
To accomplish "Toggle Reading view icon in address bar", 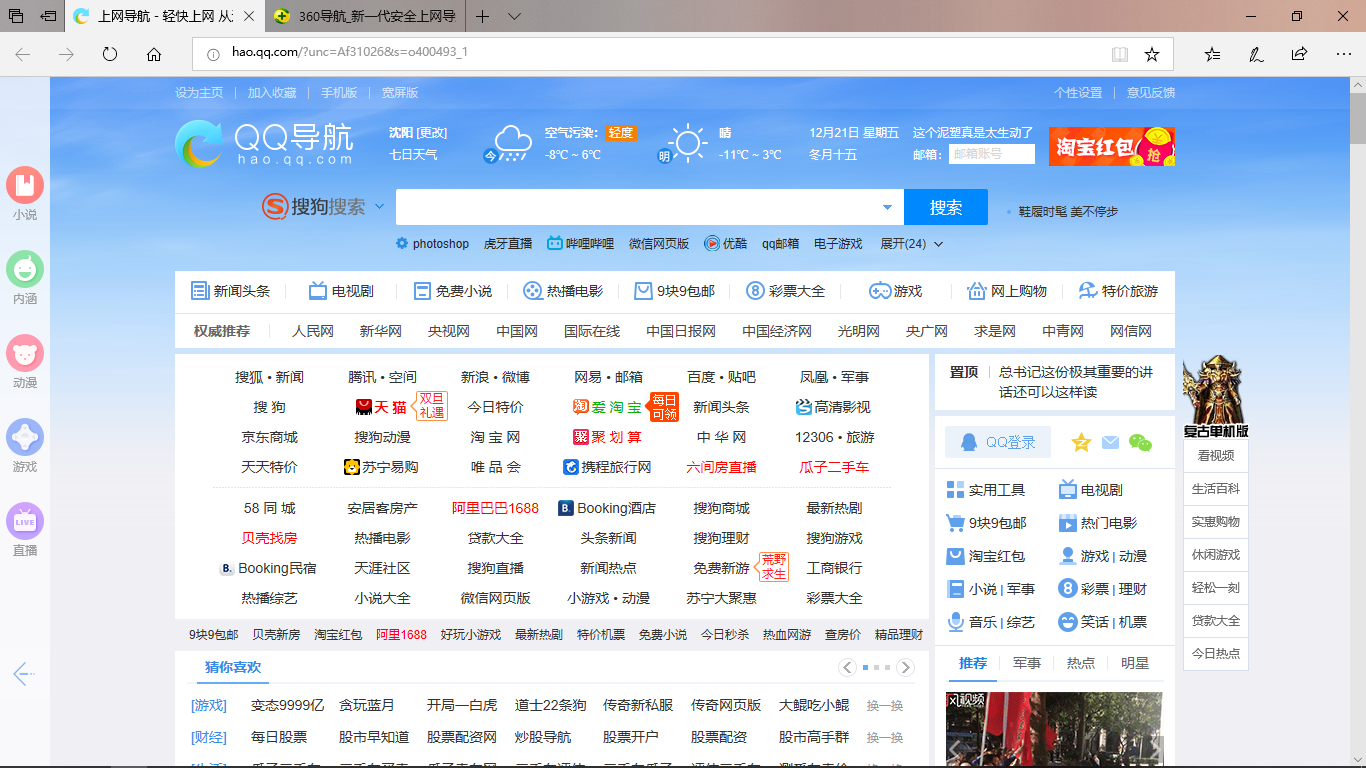I will (1120, 54).
